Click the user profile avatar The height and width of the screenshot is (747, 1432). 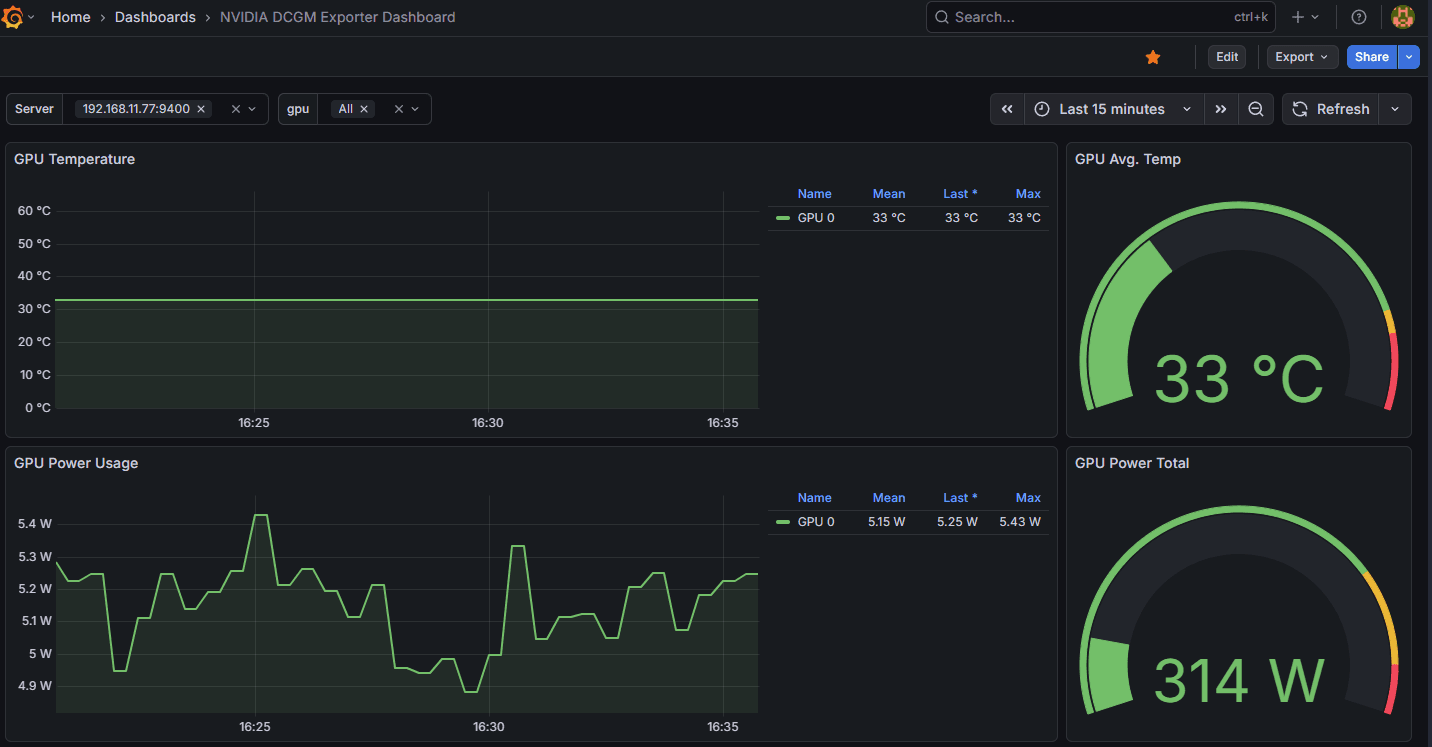1403,17
